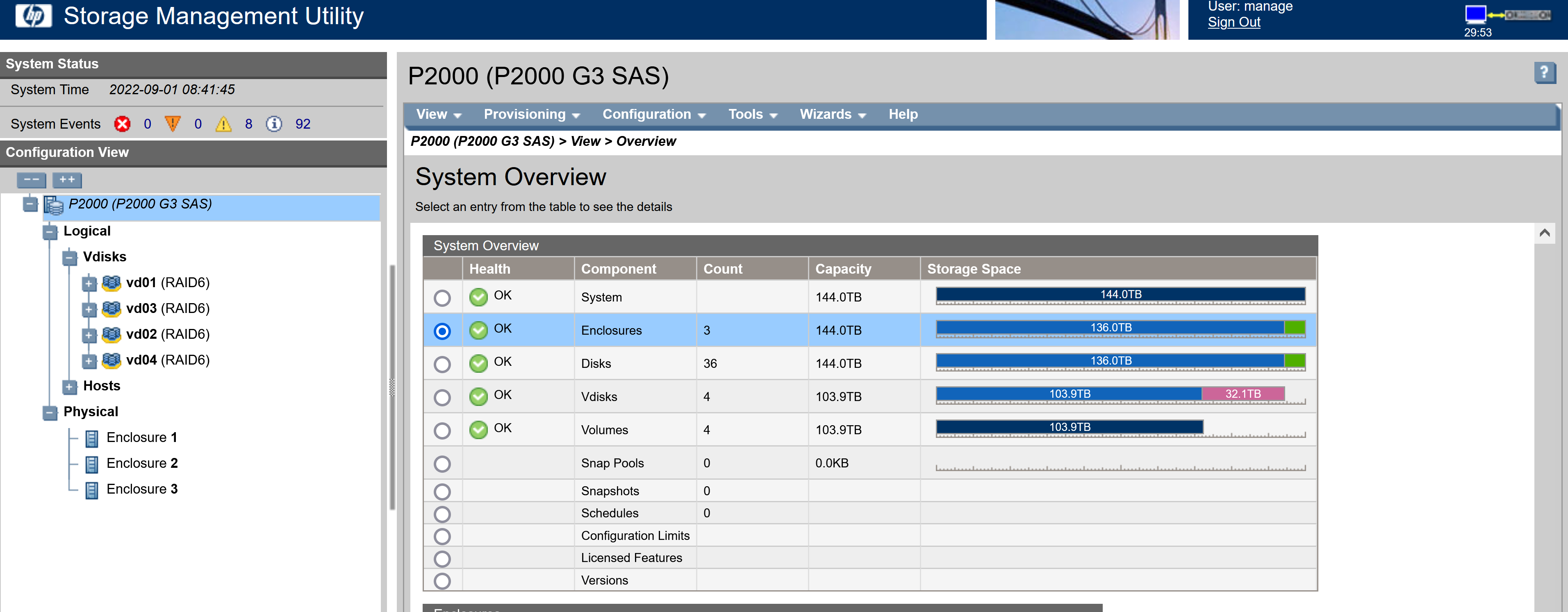This screenshot has width=1568, height=612.
Task: Click the scroll up arrow of overview panel
Action: 1544,233
